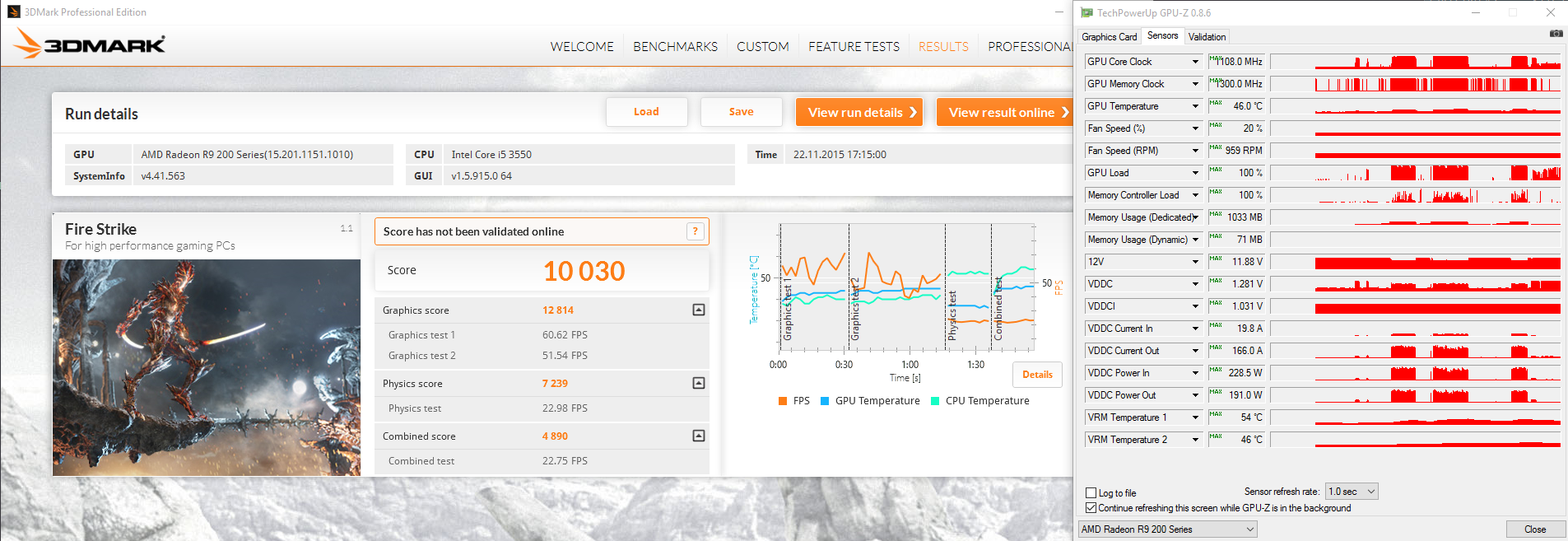1568x541 pixels.
Task: Open the VDDCI sensor dropdown
Action: click(1195, 306)
